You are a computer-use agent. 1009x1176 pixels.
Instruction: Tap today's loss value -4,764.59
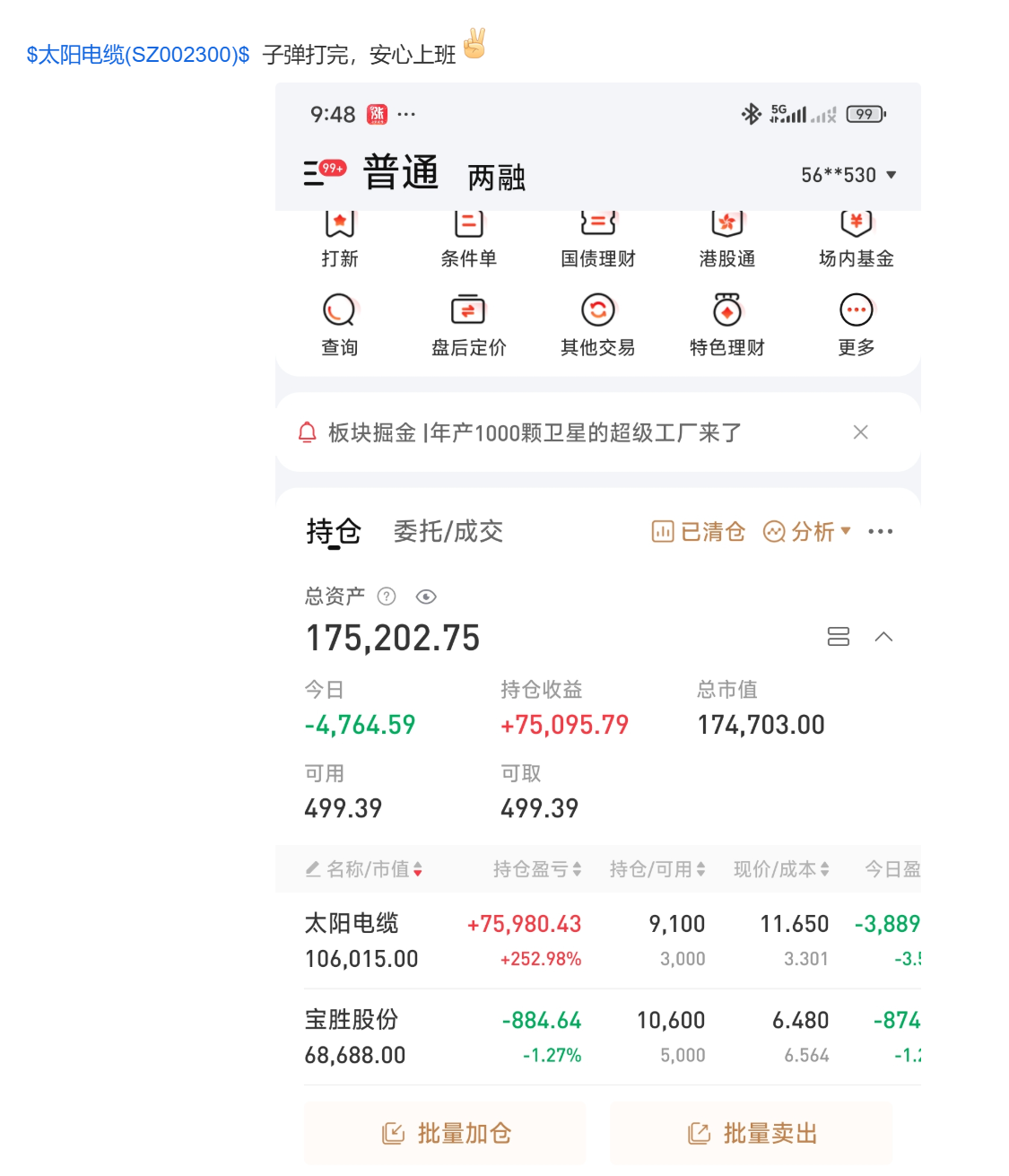[361, 725]
